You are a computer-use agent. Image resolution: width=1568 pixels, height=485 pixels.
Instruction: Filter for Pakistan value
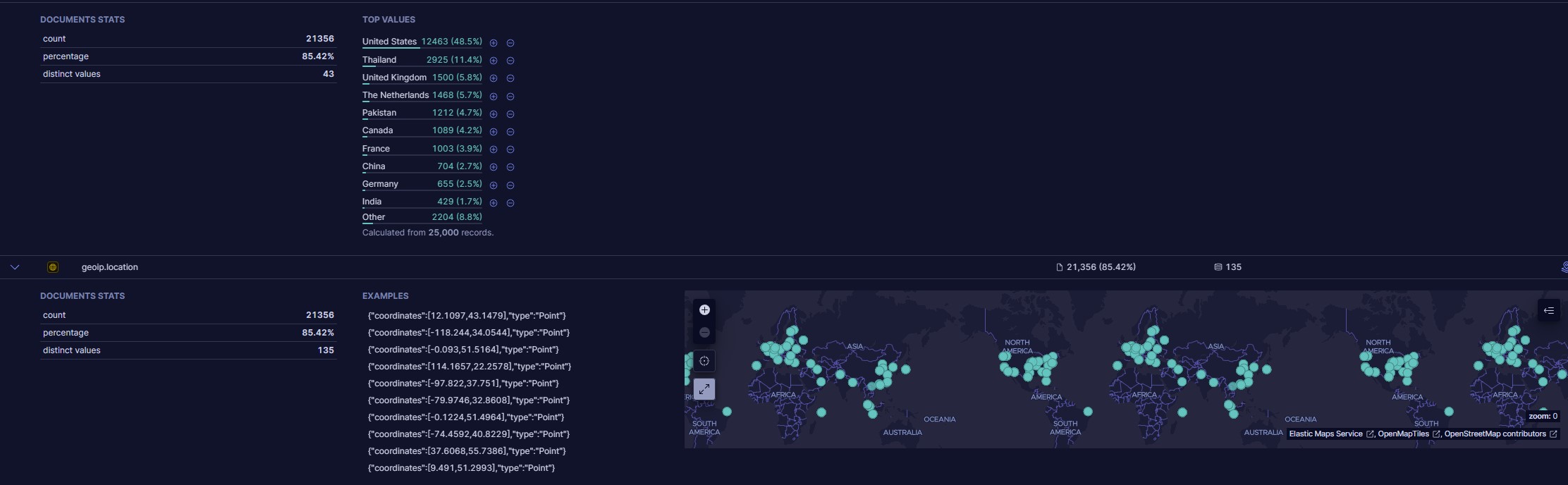pos(494,114)
